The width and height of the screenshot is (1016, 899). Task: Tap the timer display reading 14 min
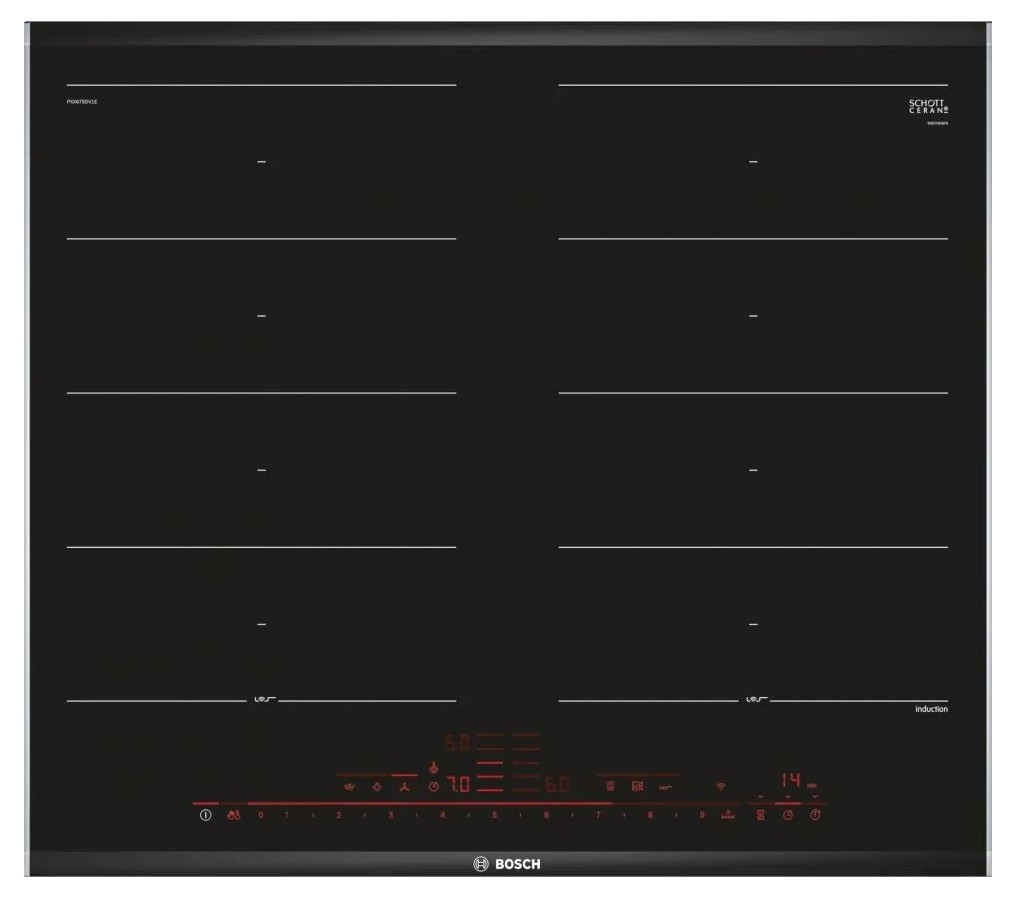(x=792, y=781)
